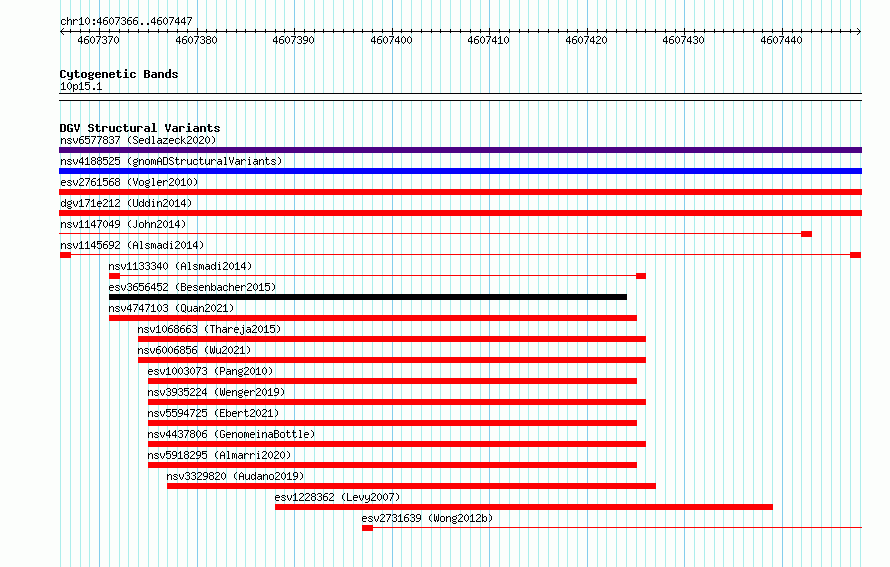Screen dimensions: 890x567
Task: Click the left end block of esv2731639
Action: tap(367, 528)
